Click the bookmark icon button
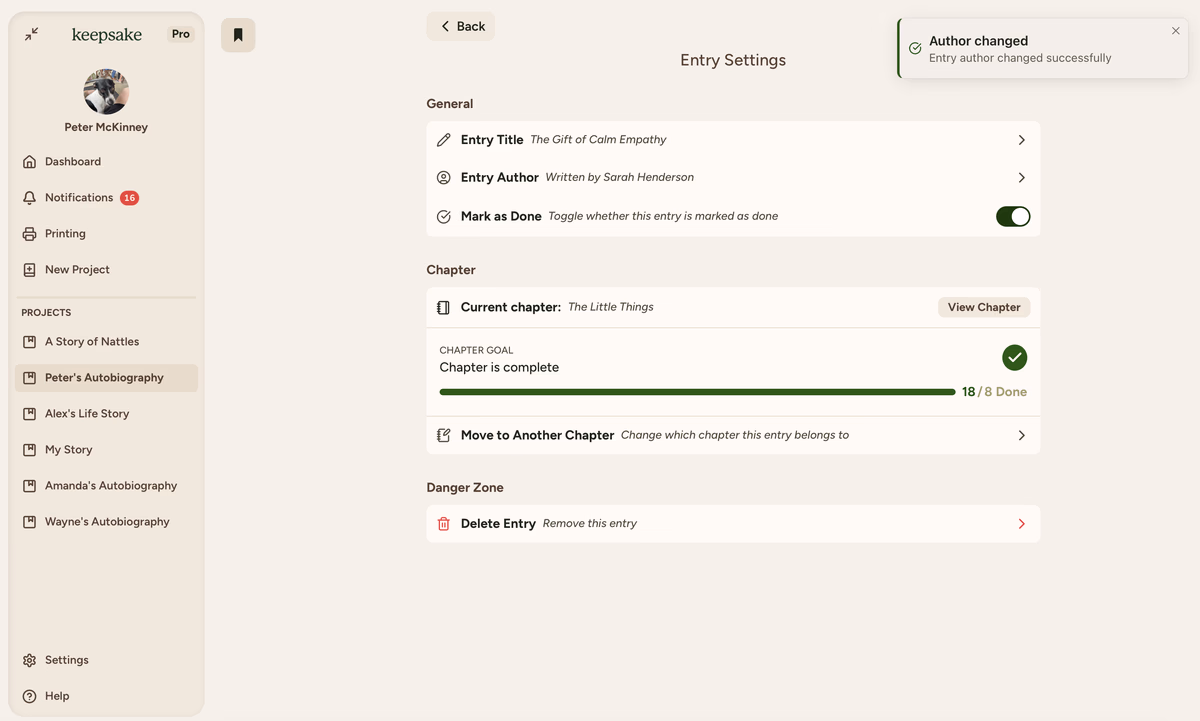Viewport: 1200px width, 721px height. (x=238, y=35)
